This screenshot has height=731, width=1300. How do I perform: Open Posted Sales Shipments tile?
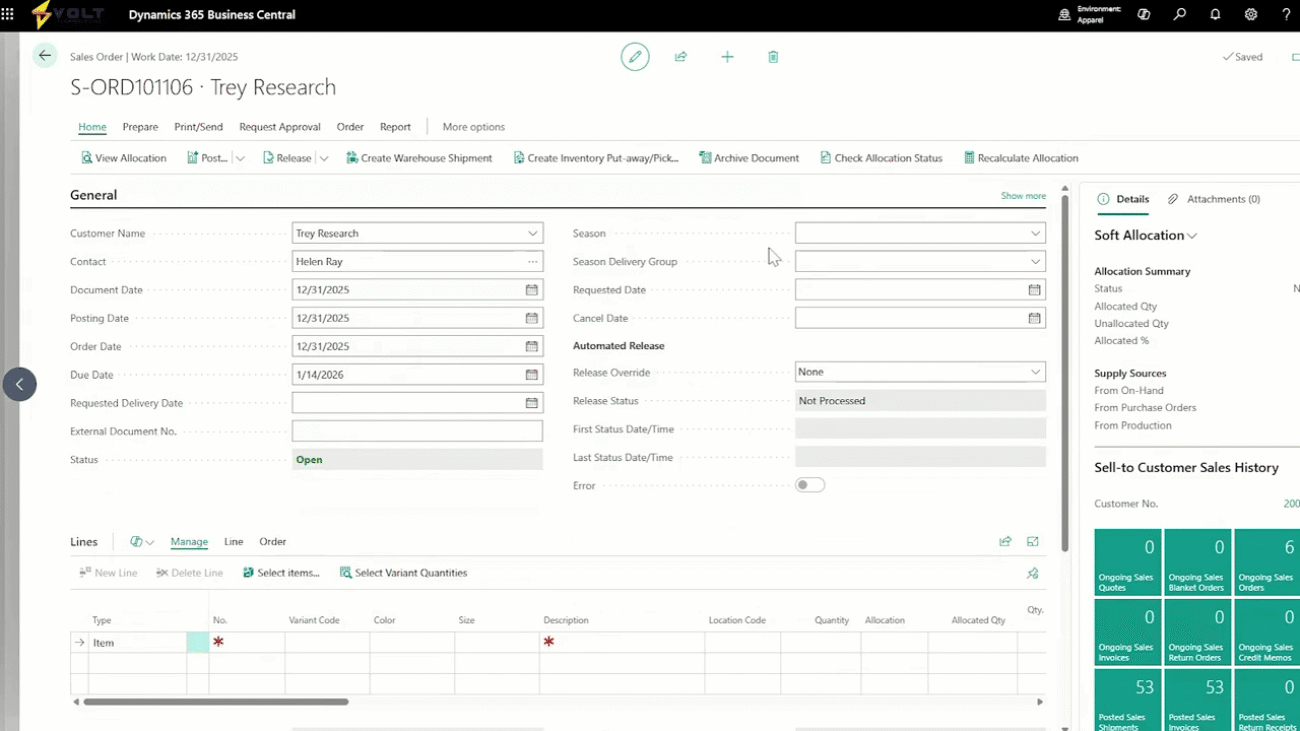pos(1128,700)
